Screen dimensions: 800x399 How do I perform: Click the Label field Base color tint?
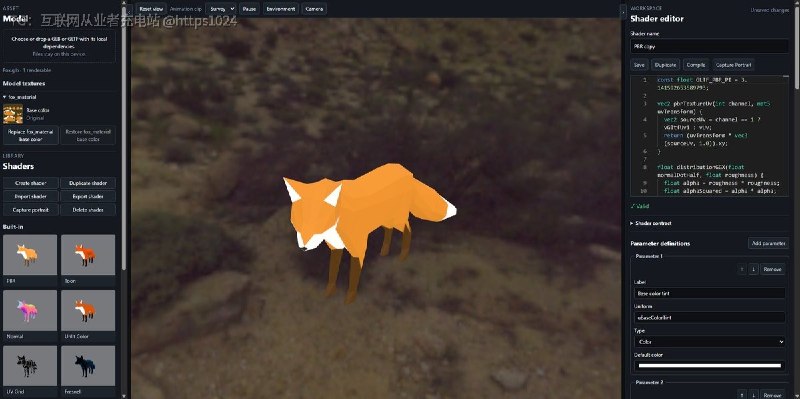(710, 293)
